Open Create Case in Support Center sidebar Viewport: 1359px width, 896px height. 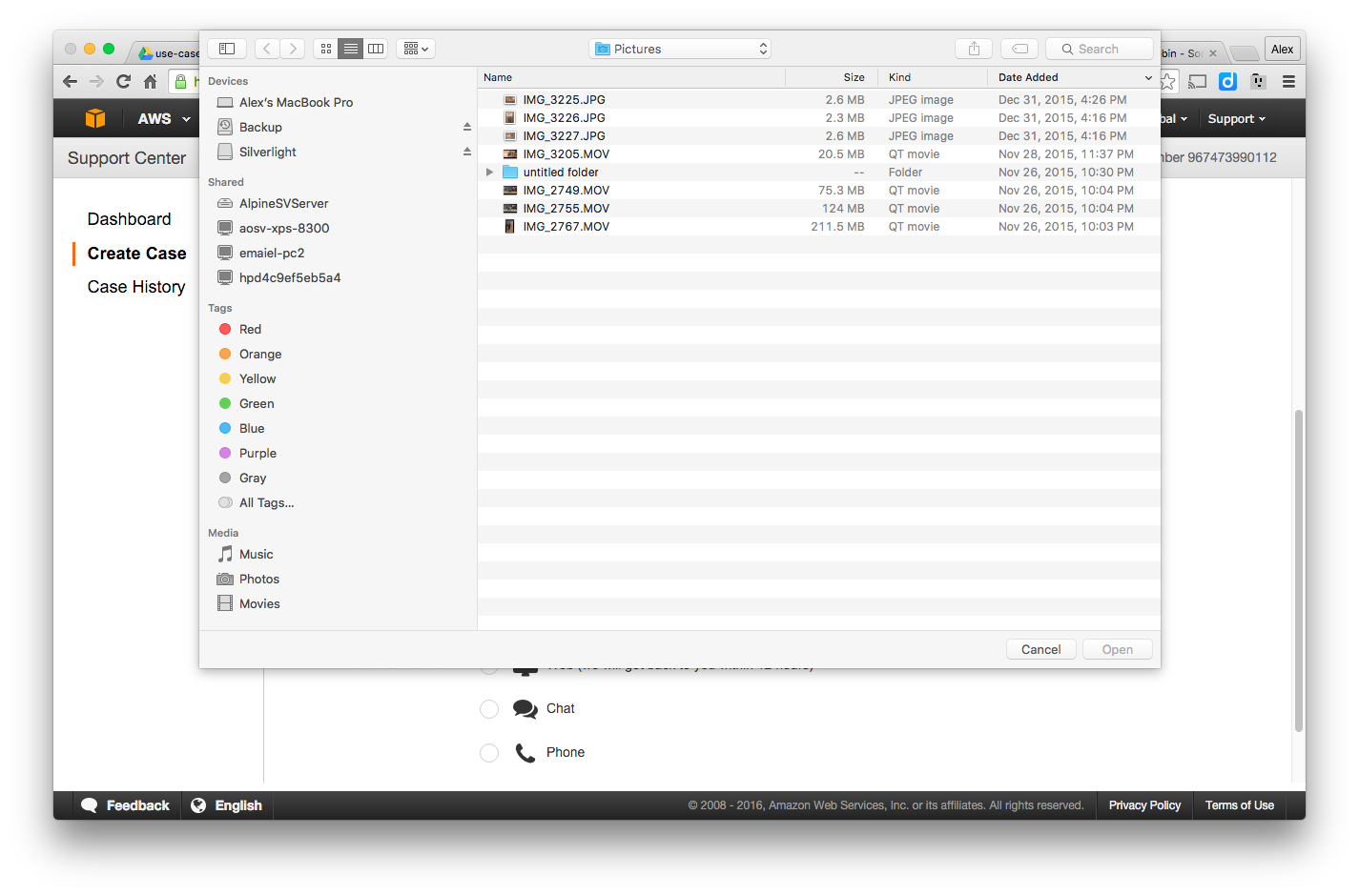pyautogui.click(x=136, y=254)
